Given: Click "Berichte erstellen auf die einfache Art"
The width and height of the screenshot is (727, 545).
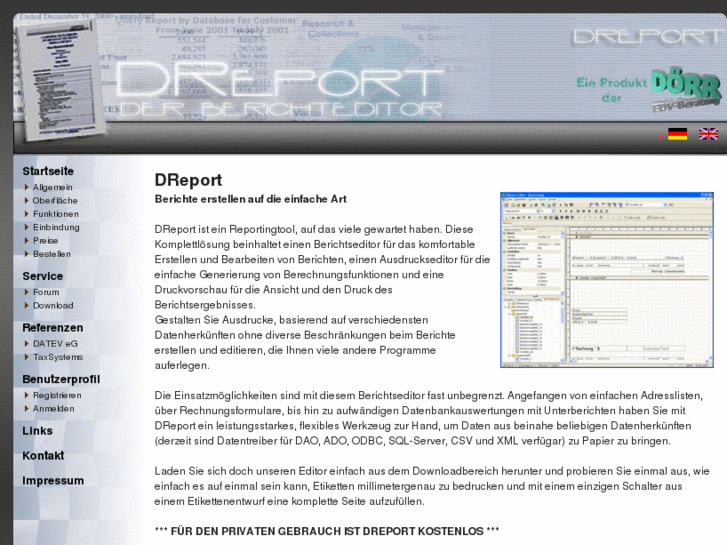Looking at the screenshot, I should click(x=250, y=199).
